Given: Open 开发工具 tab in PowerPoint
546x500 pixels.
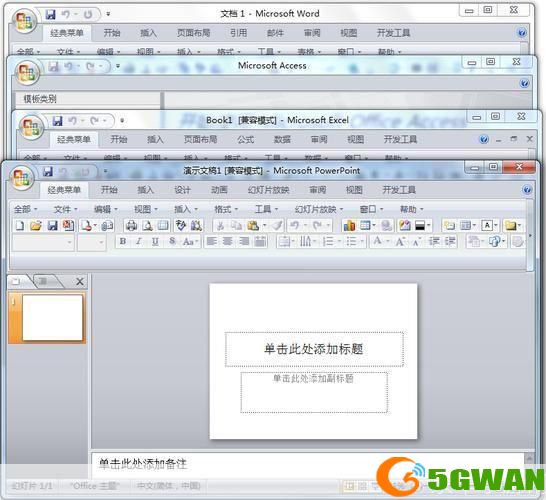Looking at the screenshot, I should pos(399,190).
